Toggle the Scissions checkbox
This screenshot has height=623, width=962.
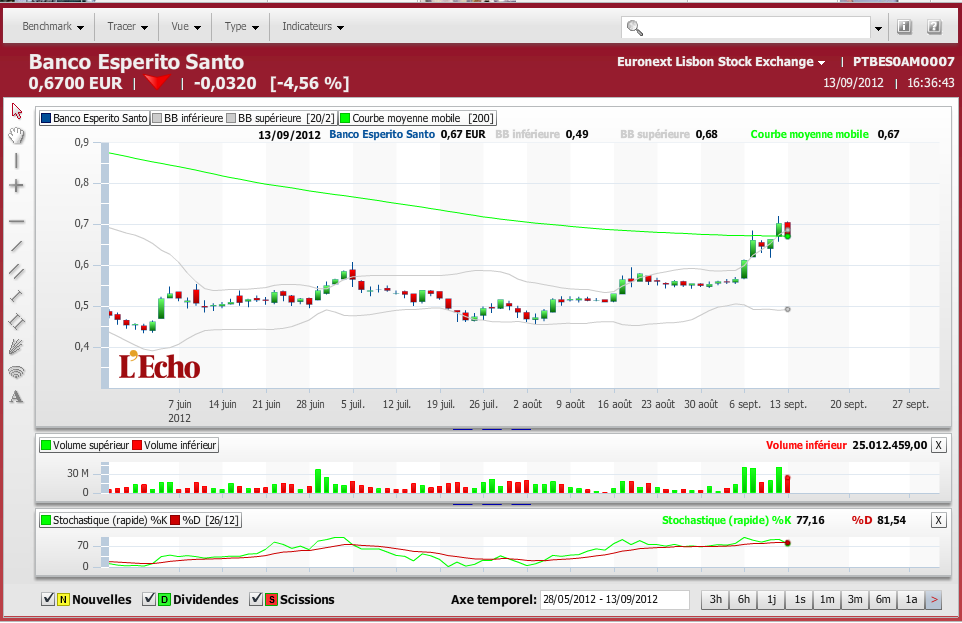pyautogui.click(x=256, y=599)
